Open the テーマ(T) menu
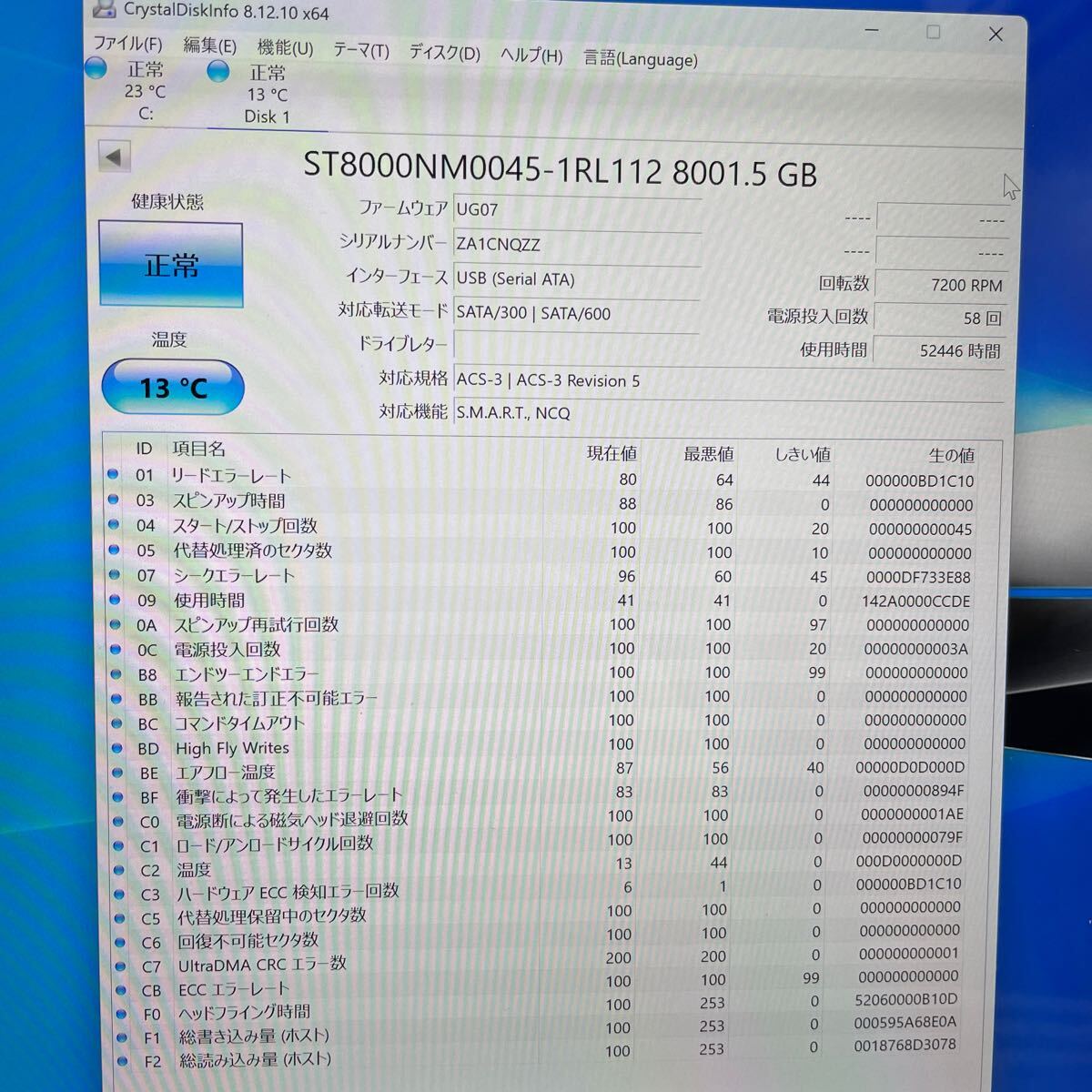Image resolution: width=1092 pixels, height=1092 pixels. 360,50
